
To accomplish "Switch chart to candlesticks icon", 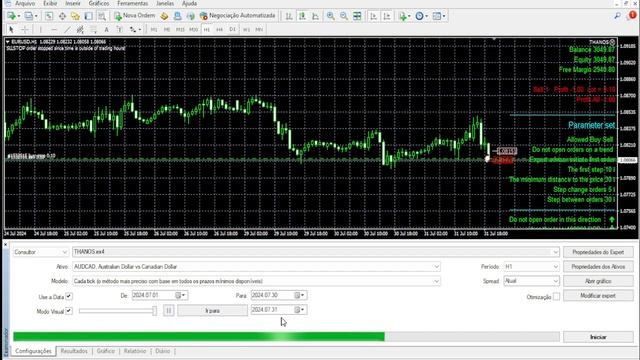I will click(x=302, y=16).
